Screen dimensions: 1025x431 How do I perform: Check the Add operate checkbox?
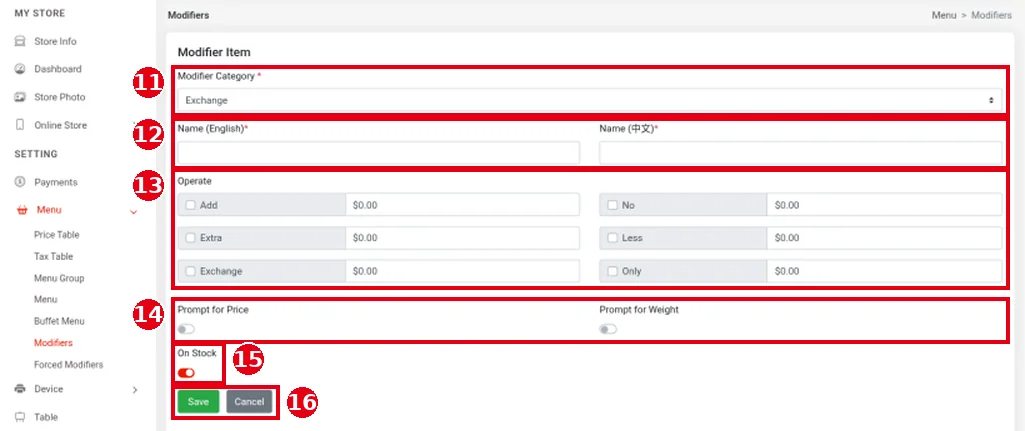[190, 205]
